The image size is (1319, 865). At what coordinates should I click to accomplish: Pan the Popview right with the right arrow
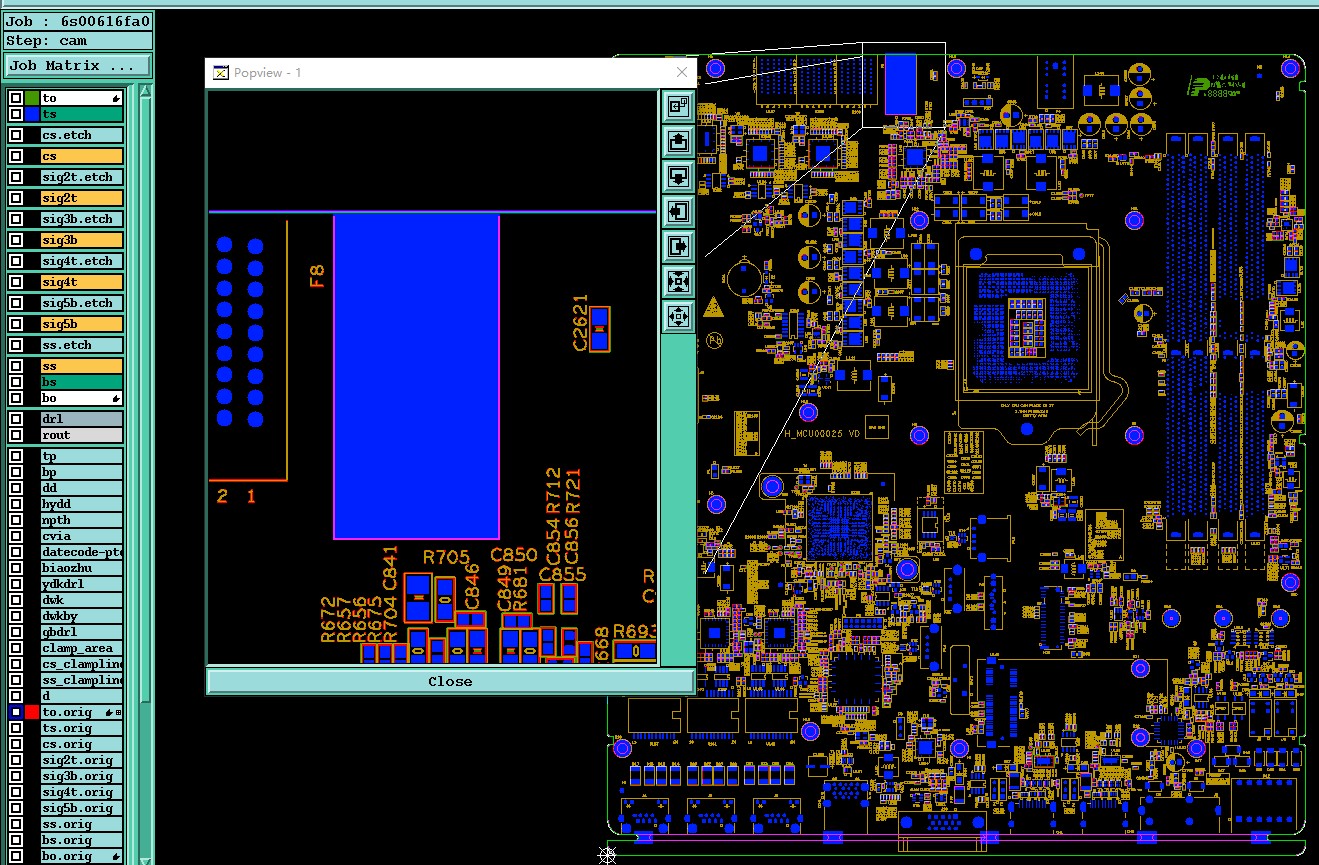[678, 246]
